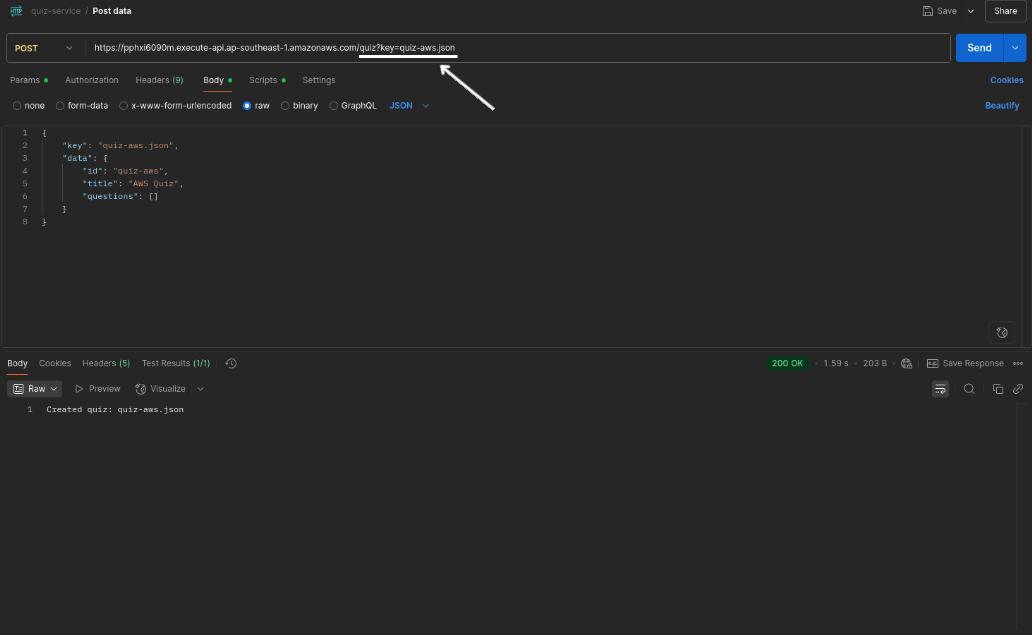Copy the response body to clipboard
Screen dimensions: 1032x635
click(997, 389)
